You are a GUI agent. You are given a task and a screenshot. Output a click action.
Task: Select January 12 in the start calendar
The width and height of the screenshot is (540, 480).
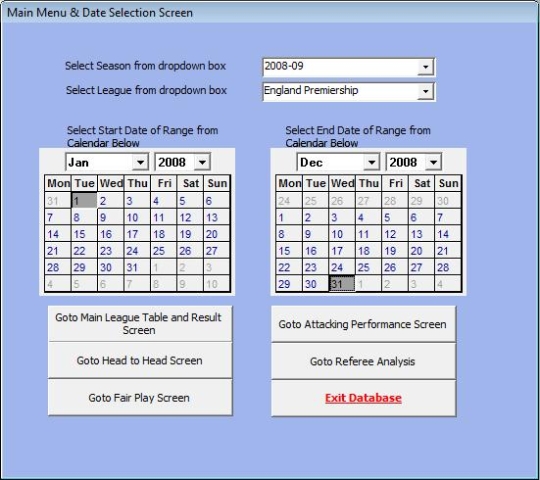click(190, 217)
